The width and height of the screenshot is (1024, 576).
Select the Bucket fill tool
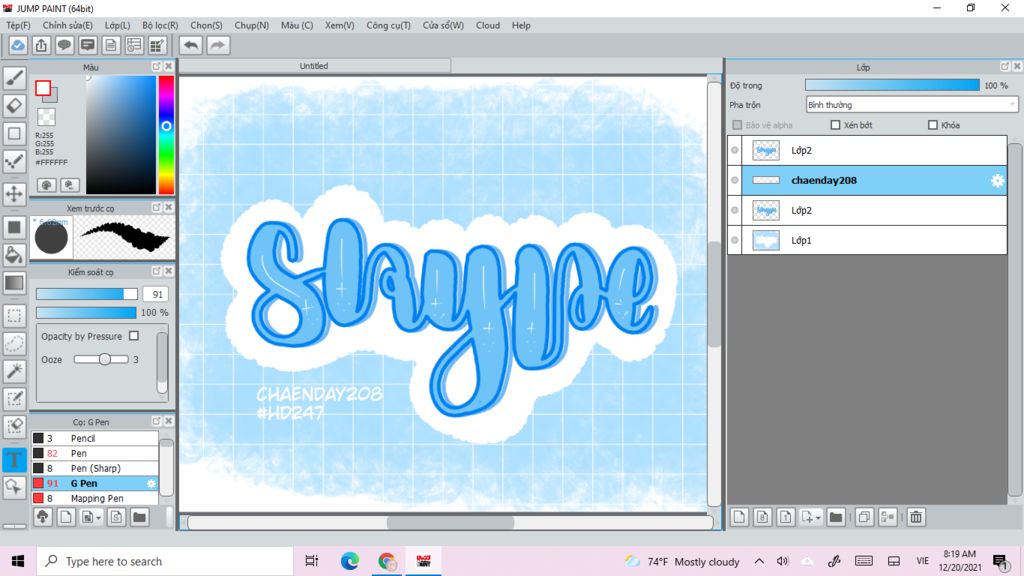[14, 255]
